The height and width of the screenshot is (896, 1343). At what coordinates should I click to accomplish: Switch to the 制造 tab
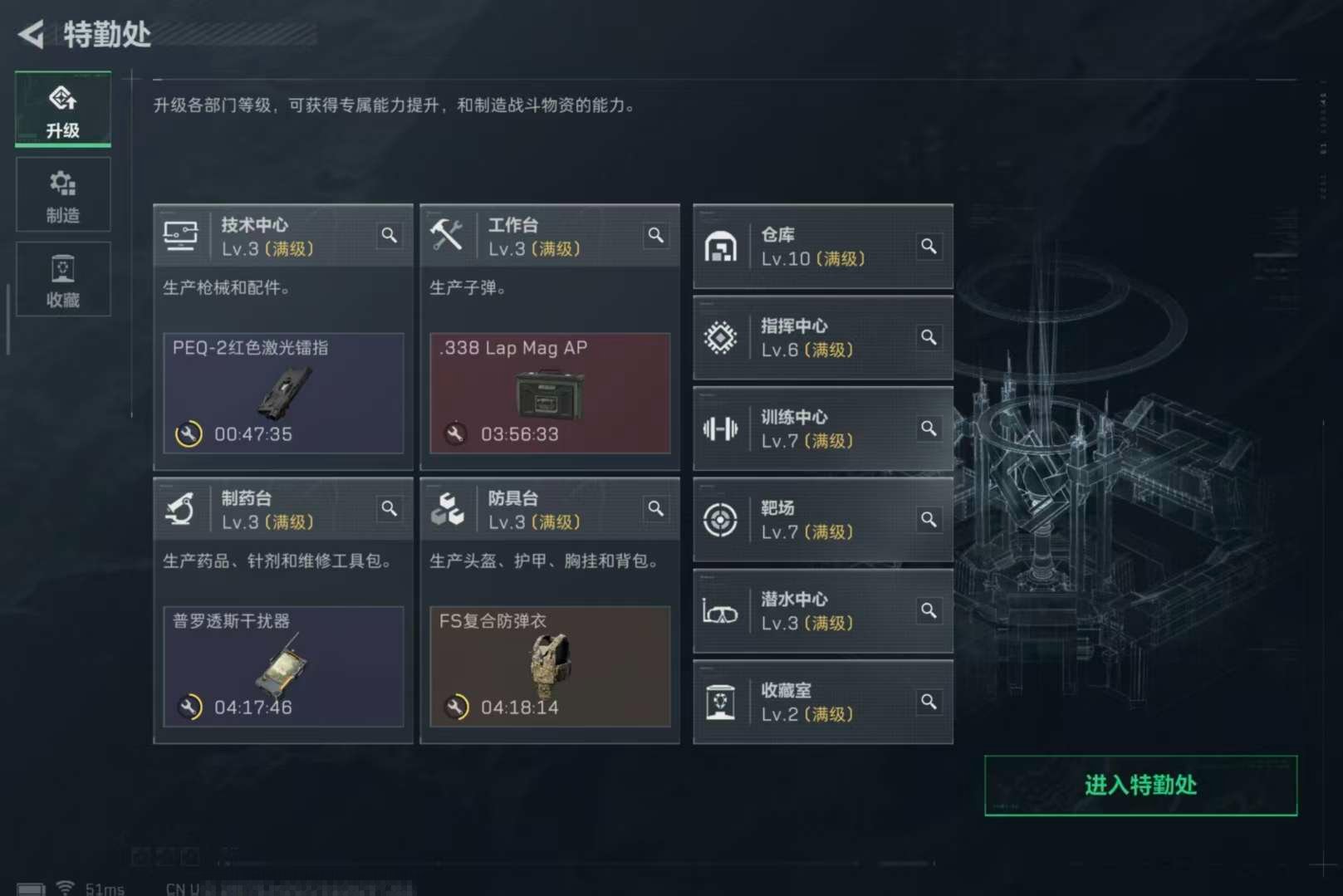tap(63, 195)
